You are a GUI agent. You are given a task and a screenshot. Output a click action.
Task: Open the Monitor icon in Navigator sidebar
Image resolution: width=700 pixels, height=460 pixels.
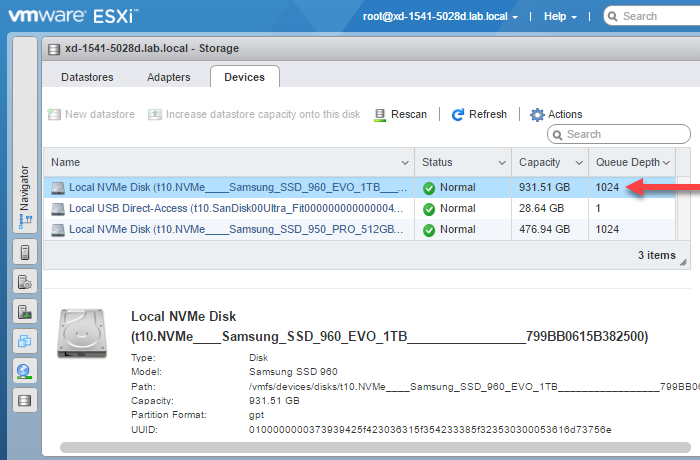point(25,311)
